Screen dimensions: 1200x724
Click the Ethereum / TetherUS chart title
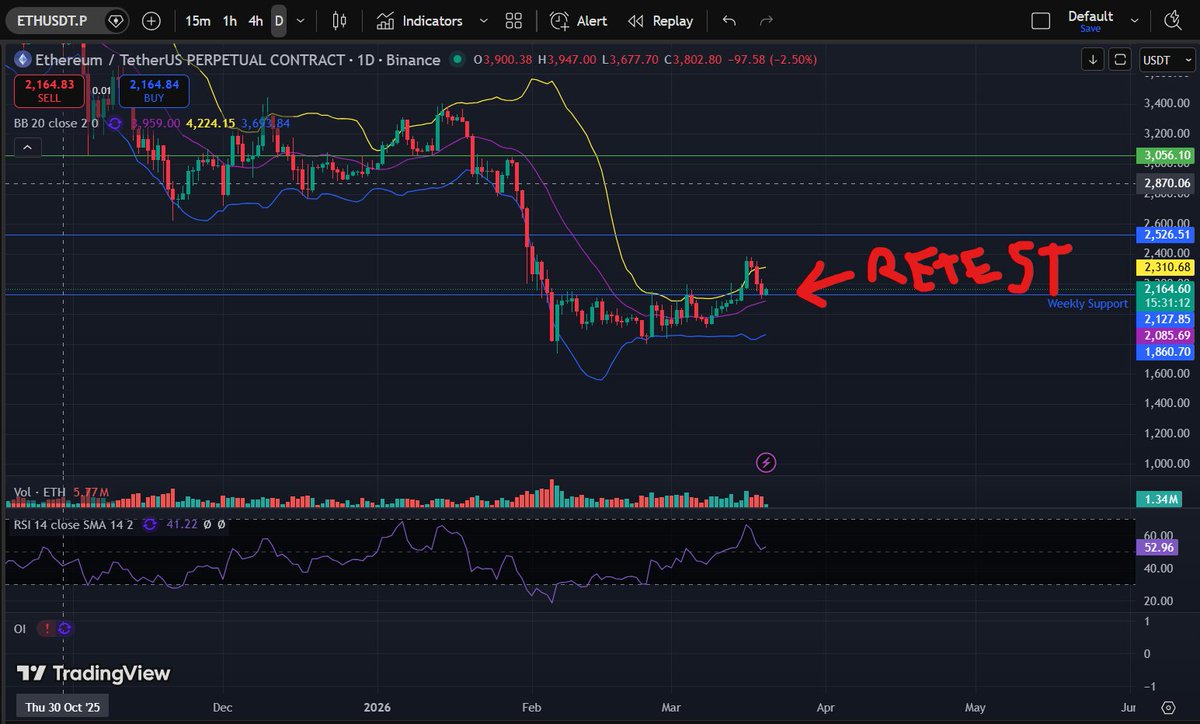(x=238, y=60)
